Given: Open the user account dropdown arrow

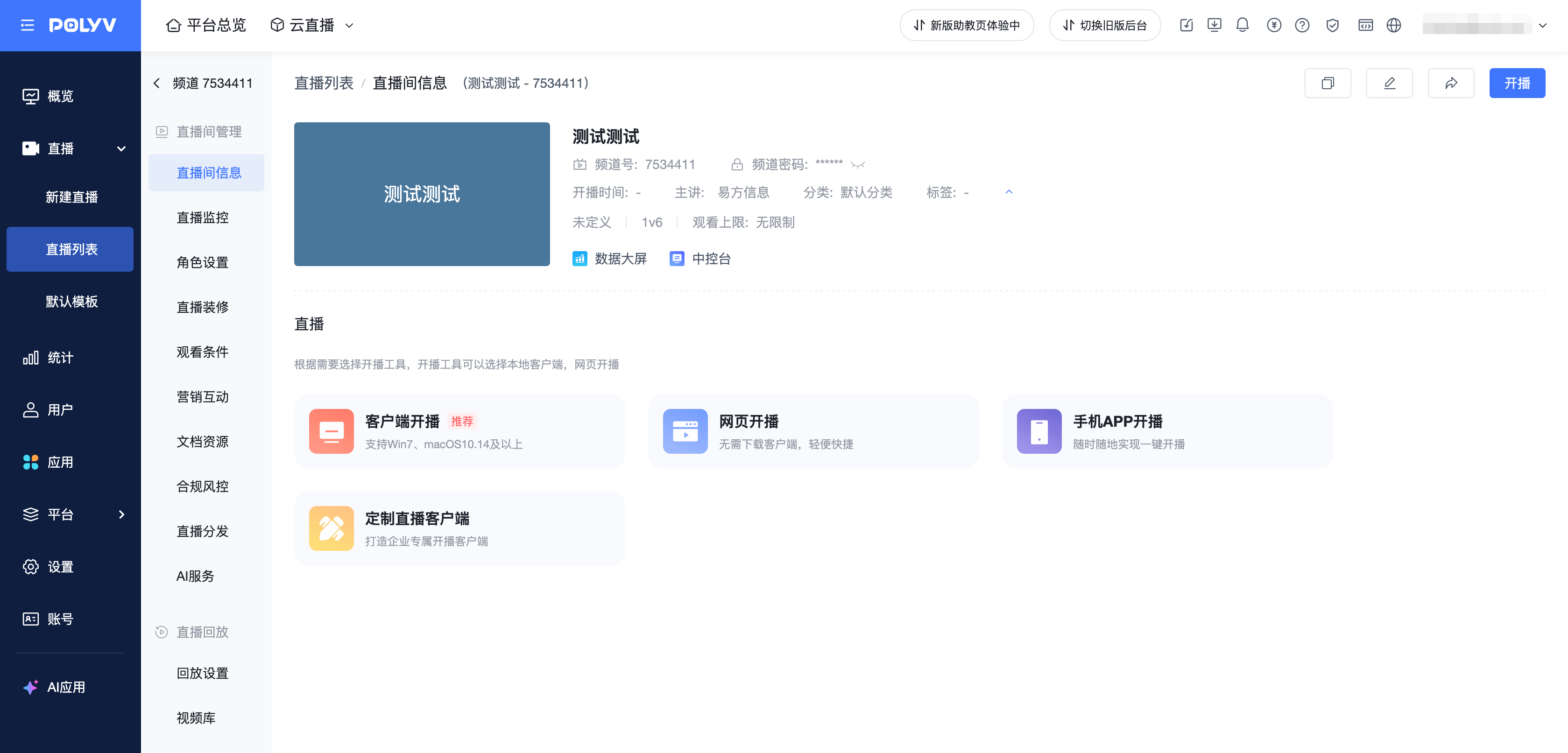Looking at the screenshot, I should click(x=1542, y=26).
